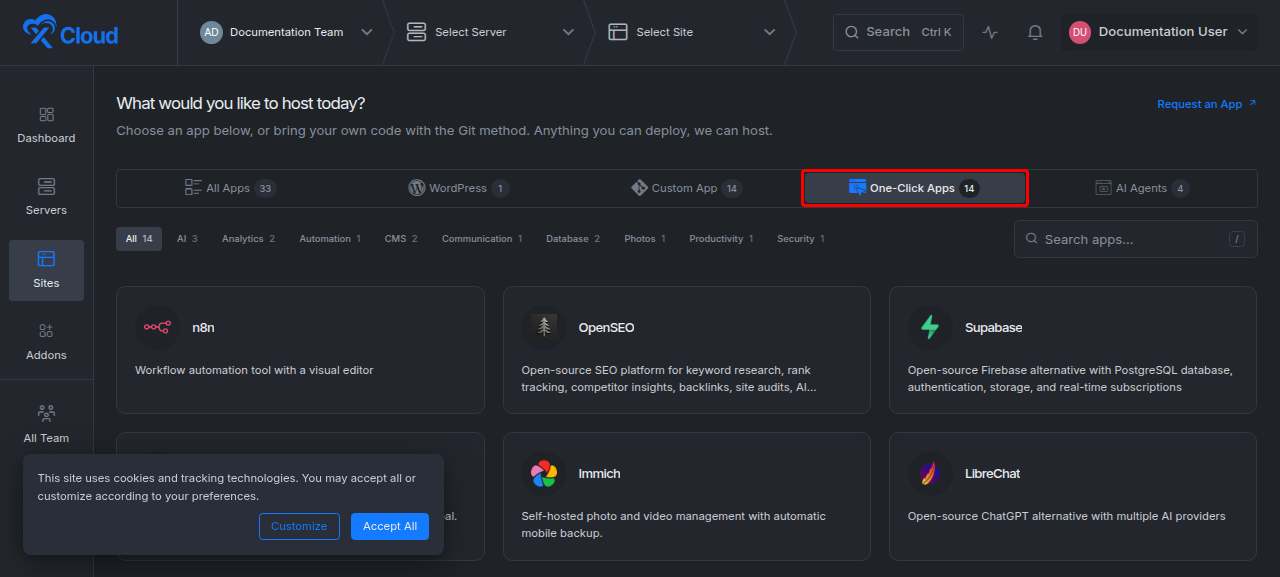Filter apps by Database category

[x=573, y=239]
